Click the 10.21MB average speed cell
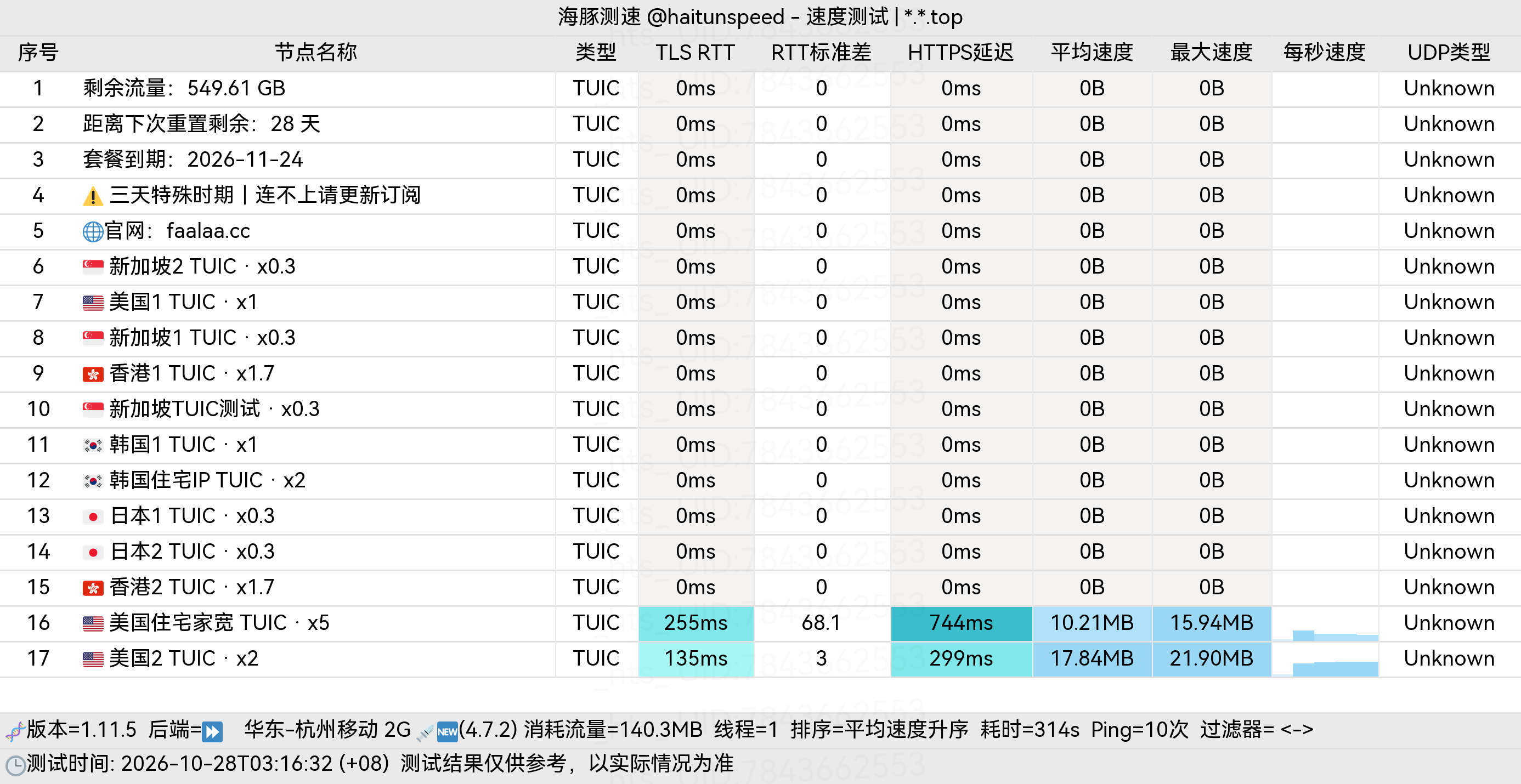1521x784 pixels. 1092,623
